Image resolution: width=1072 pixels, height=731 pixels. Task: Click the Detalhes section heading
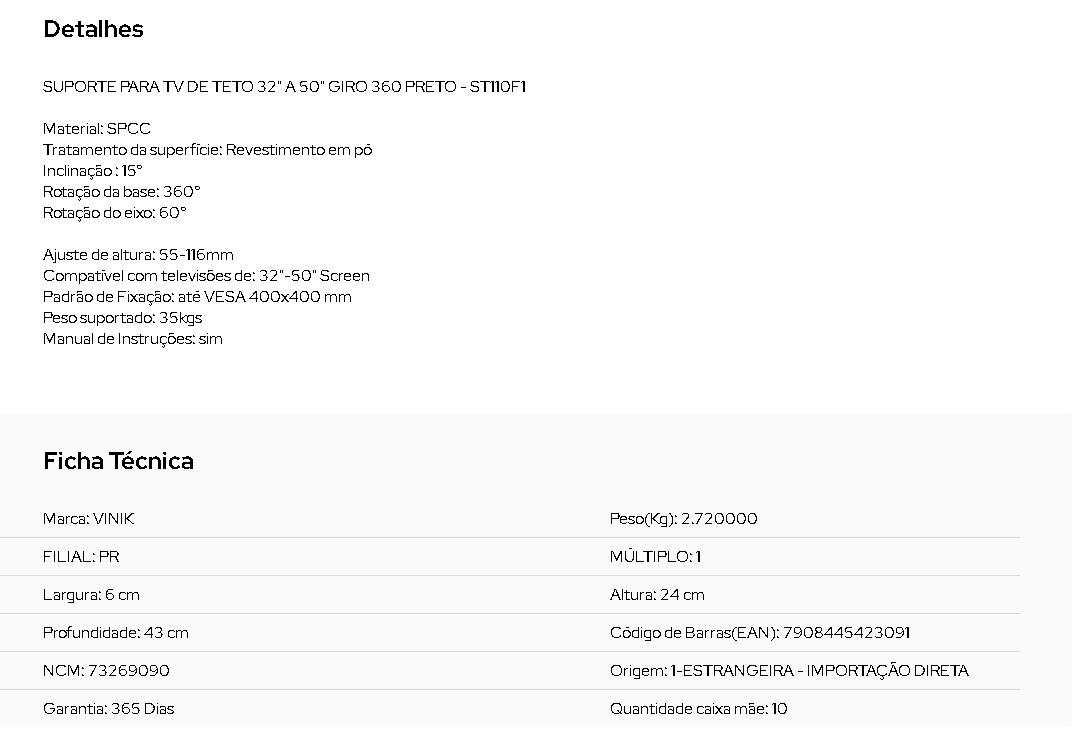point(93,29)
